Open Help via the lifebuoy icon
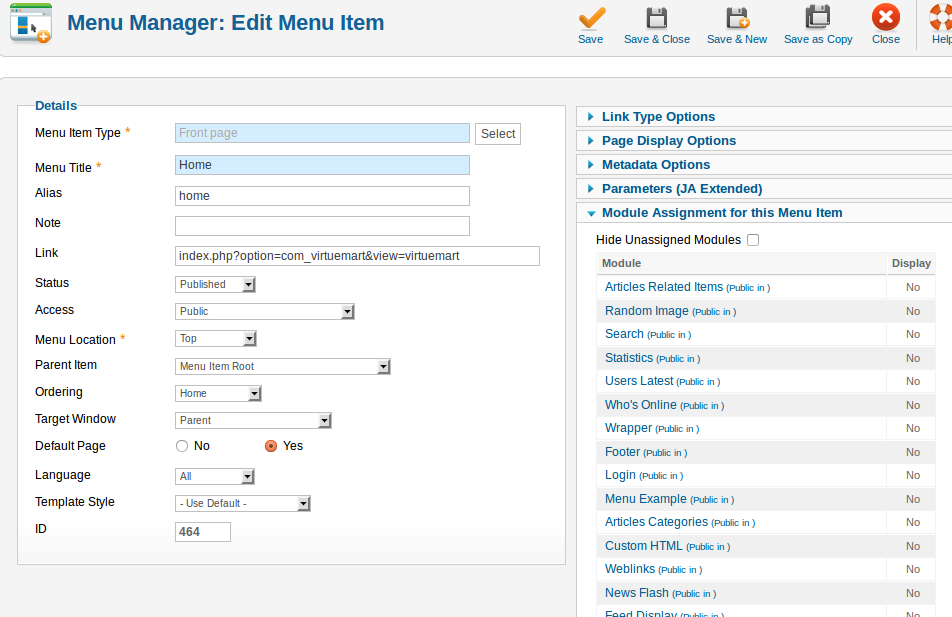The image size is (952, 617). [x=940, y=18]
